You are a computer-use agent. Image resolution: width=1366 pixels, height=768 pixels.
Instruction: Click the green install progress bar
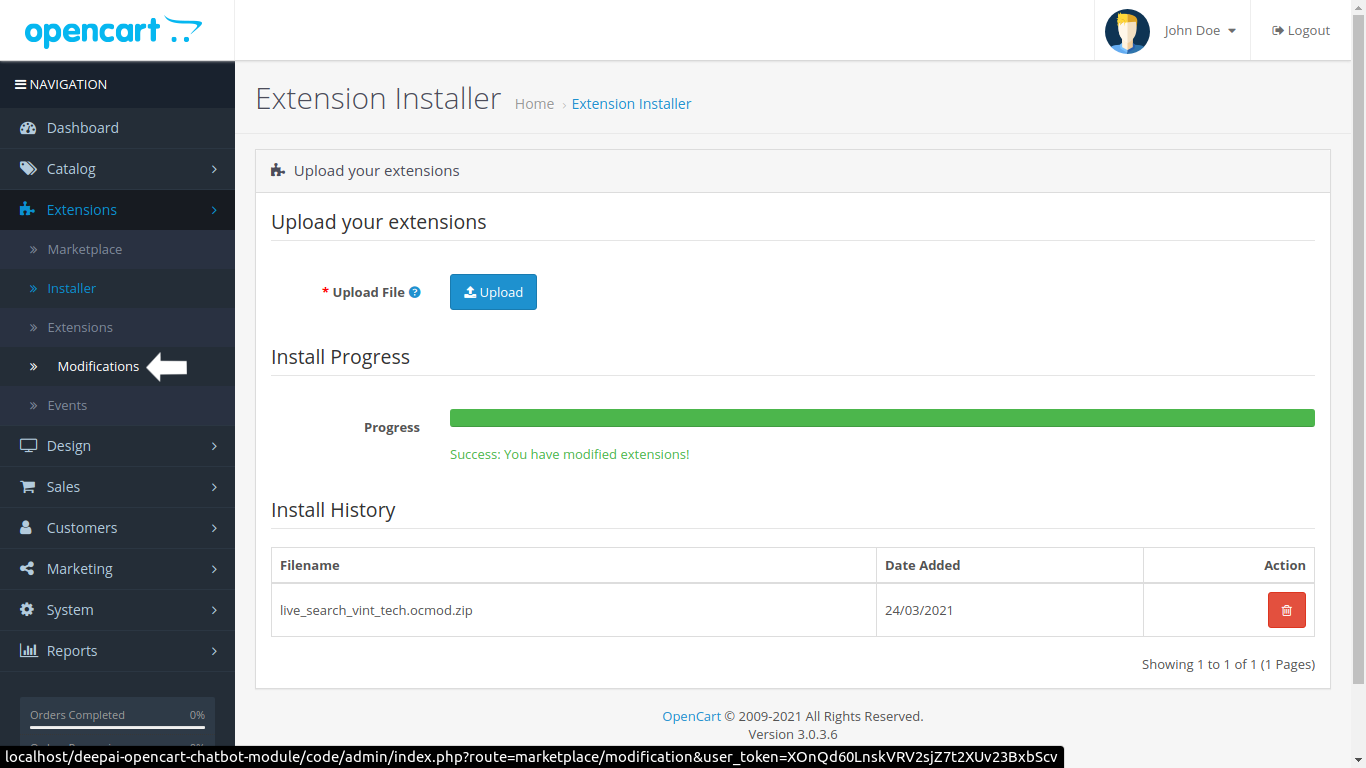pos(881,418)
